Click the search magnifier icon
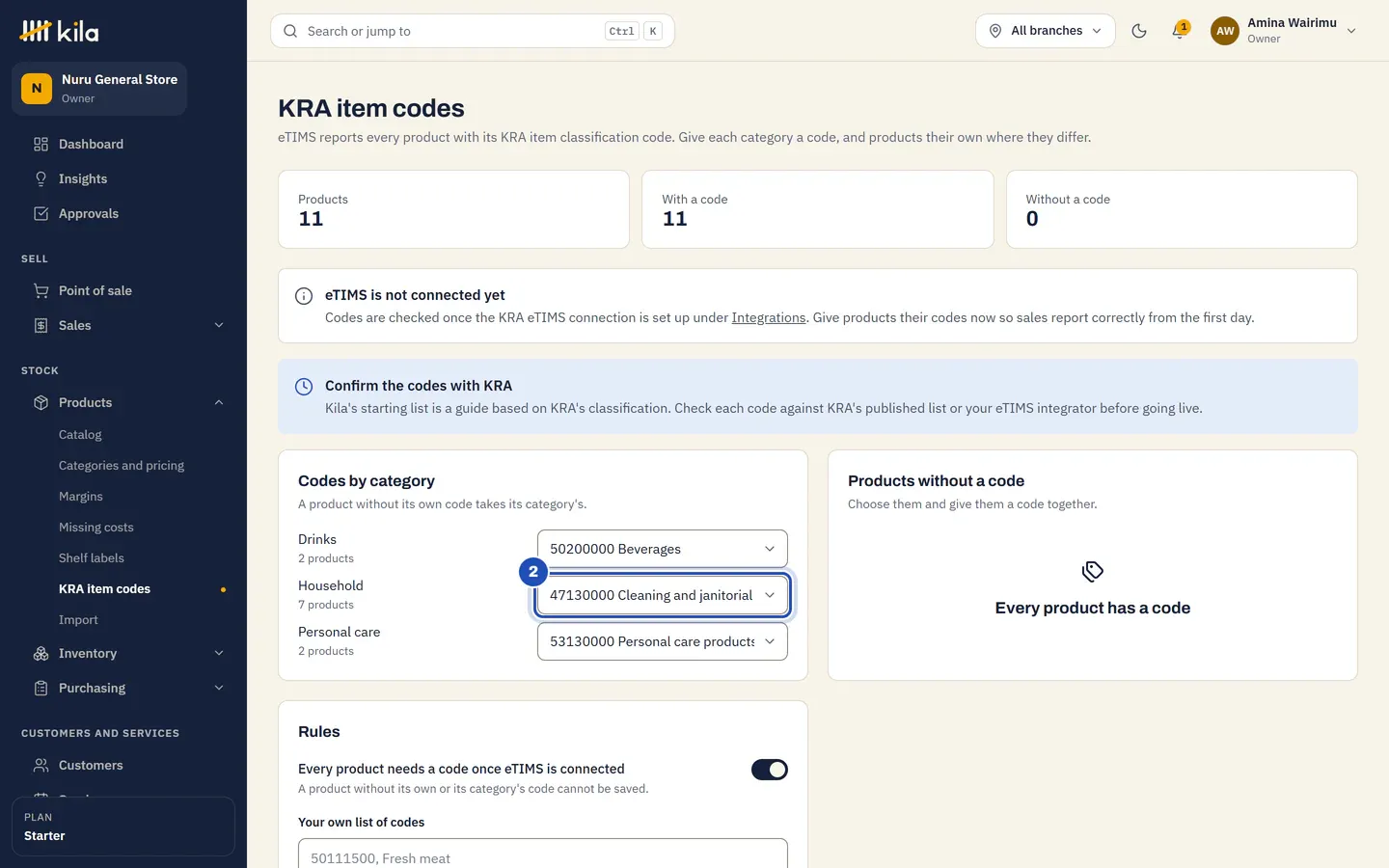This screenshot has height=868, width=1389. tap(290, 31)
